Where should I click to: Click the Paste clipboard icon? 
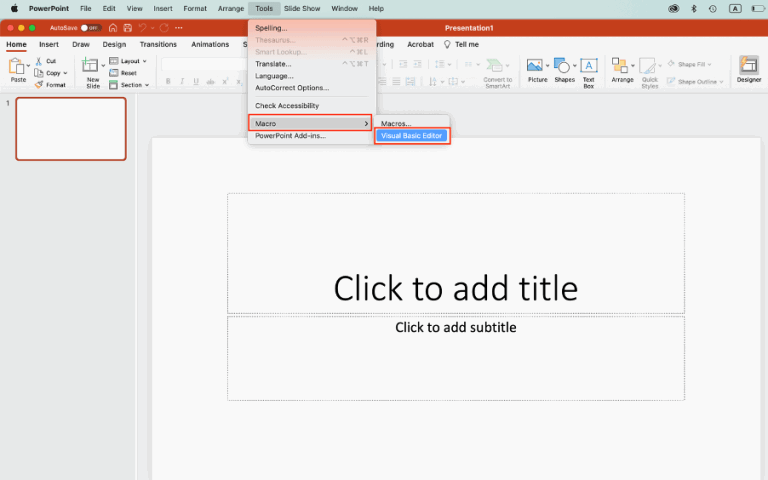tap(17, 67)
